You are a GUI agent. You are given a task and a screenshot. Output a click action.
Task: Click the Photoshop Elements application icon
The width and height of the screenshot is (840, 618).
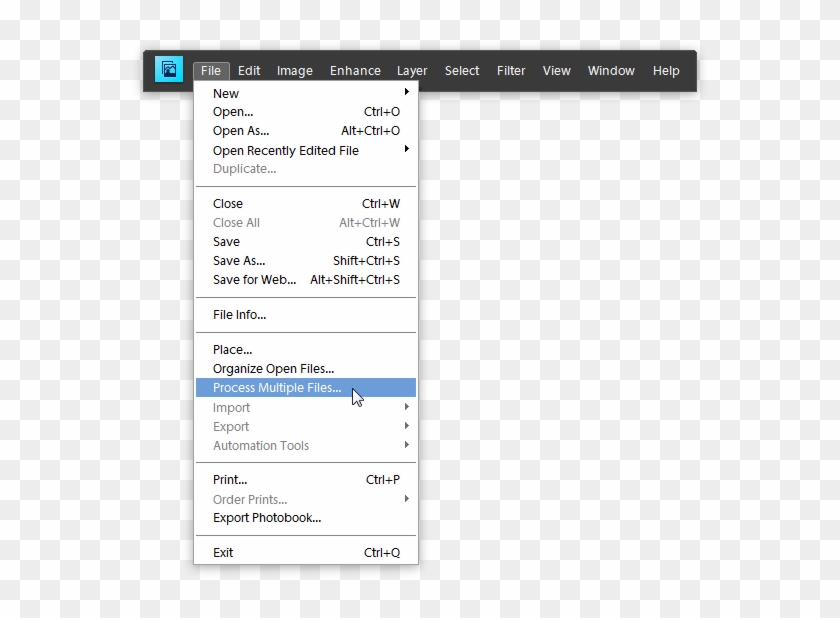point(168,70)
